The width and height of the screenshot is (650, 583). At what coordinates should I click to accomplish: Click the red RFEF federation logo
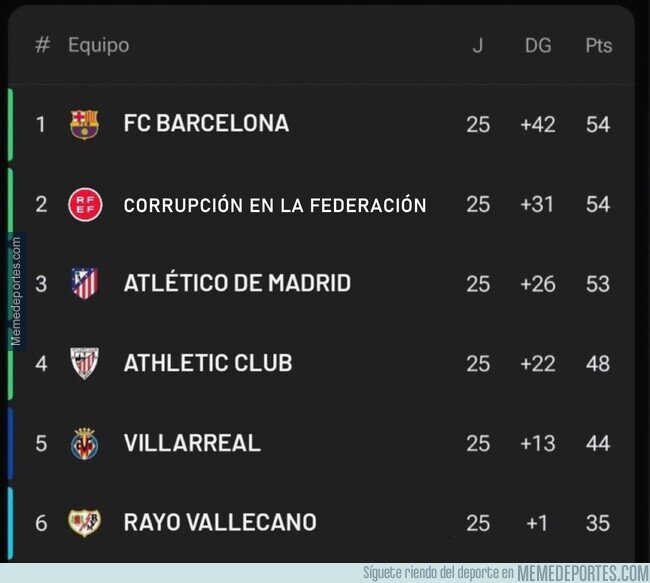[85, 204]
